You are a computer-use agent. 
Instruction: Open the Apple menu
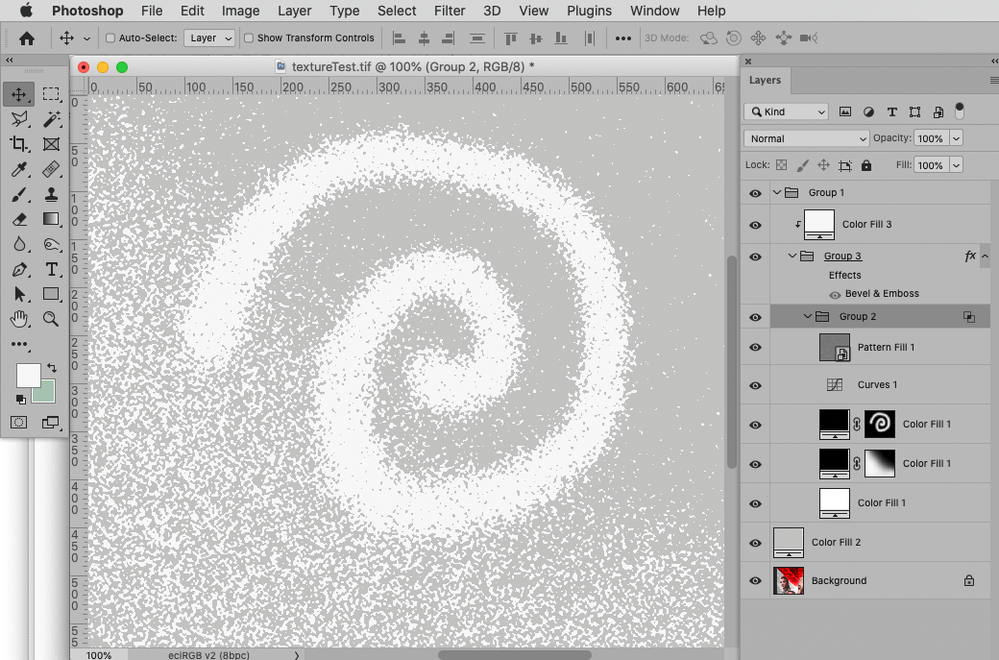(26, 10)
